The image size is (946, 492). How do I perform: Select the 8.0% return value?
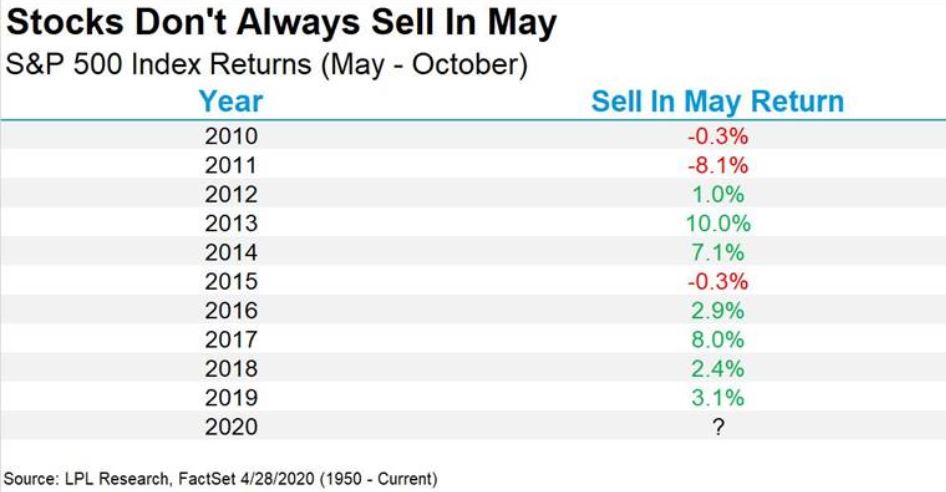(x=718, y=339)
